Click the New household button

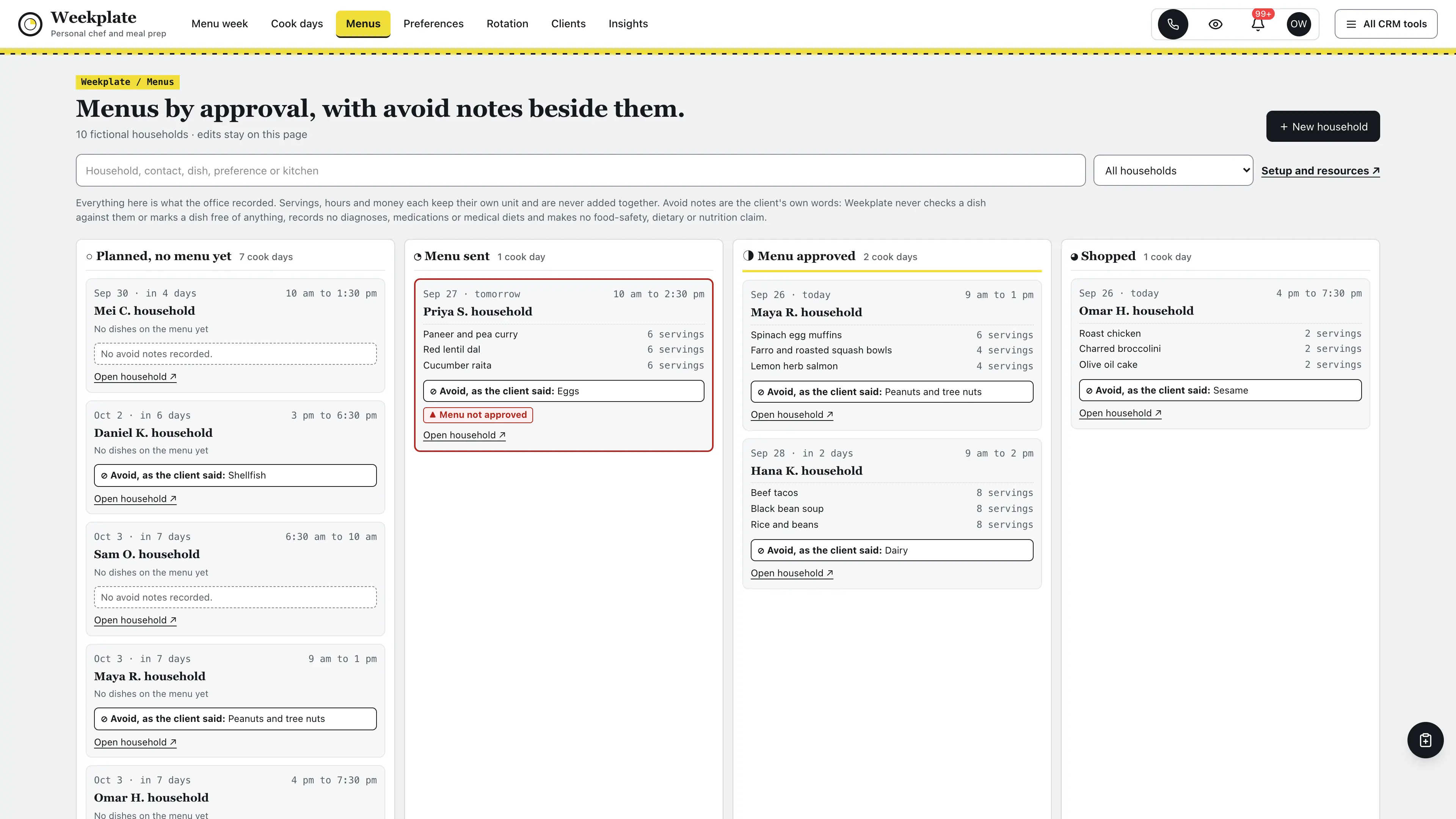(x=1323, y=127)
